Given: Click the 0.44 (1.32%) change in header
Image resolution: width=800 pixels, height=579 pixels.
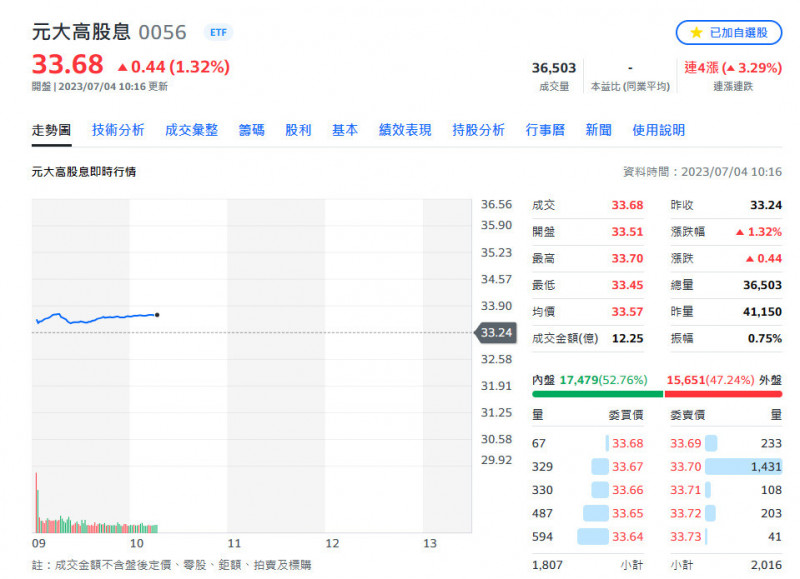Looking at the screenshot, I should (x=174, y=67).
